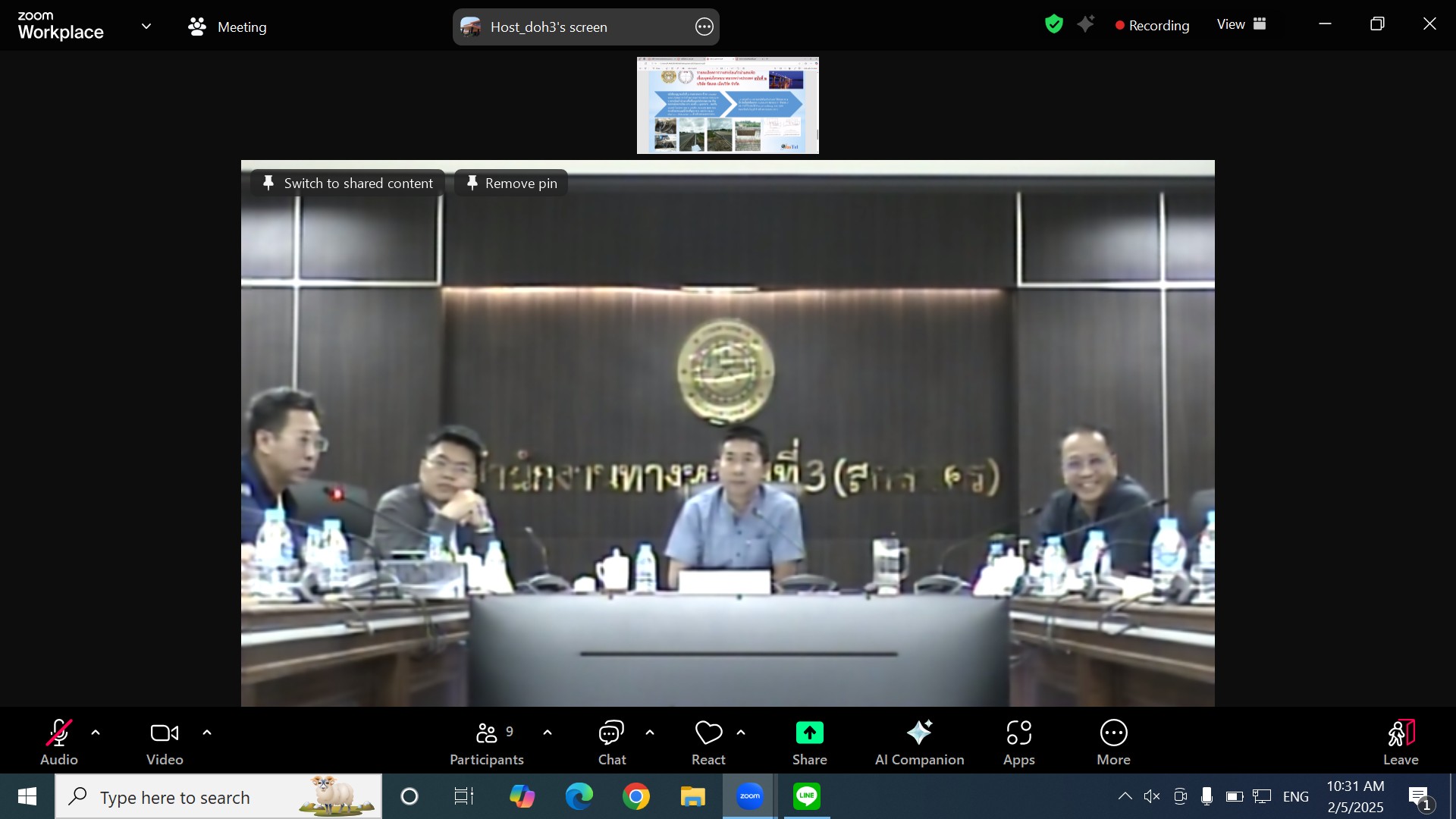Expand audio settings arrow next to Audio

click(96, 733)
